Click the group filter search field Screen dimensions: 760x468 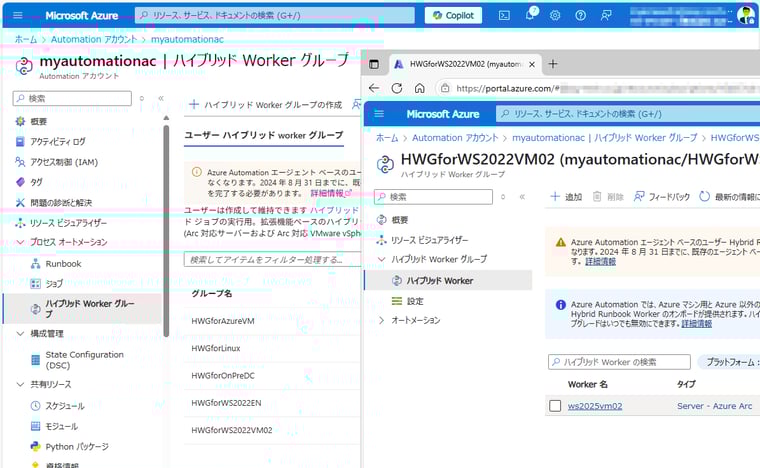272,259
